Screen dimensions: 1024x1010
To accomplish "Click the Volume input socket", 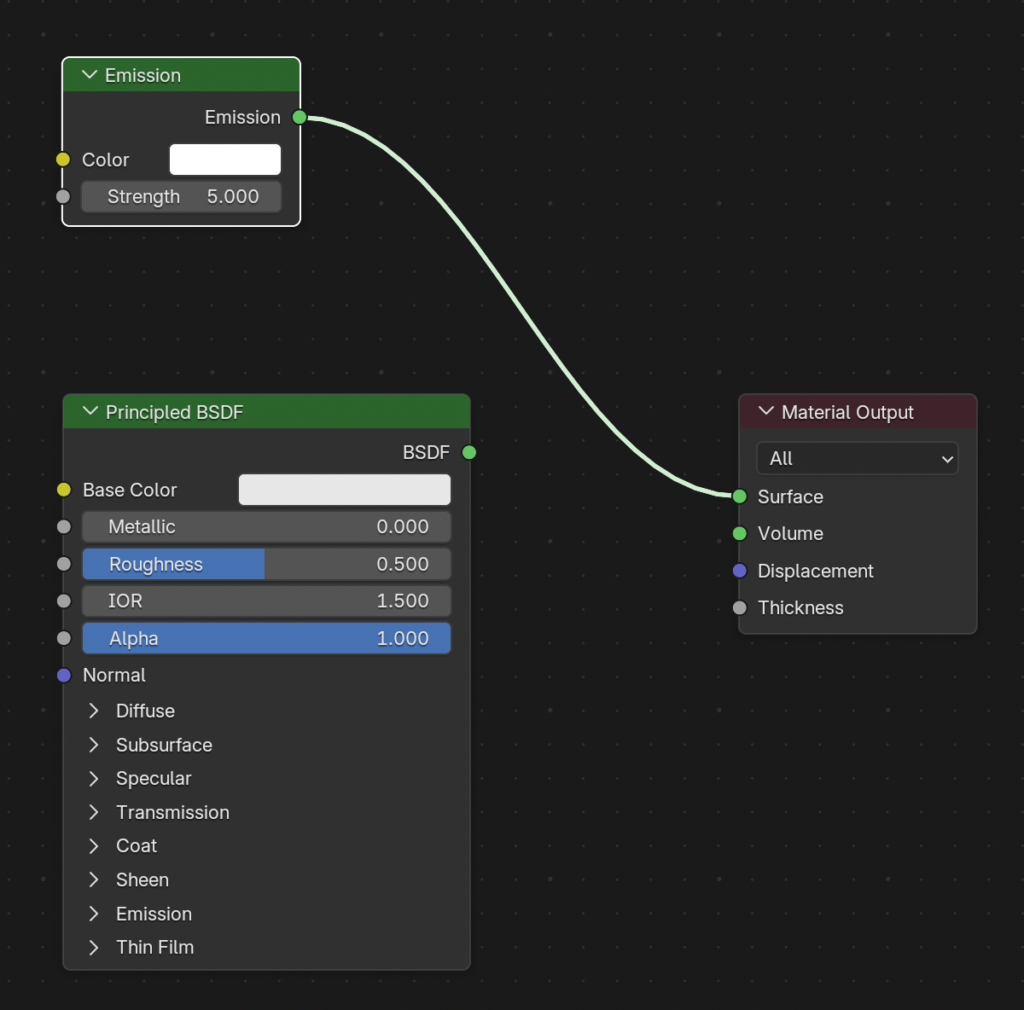I will 739,534.
